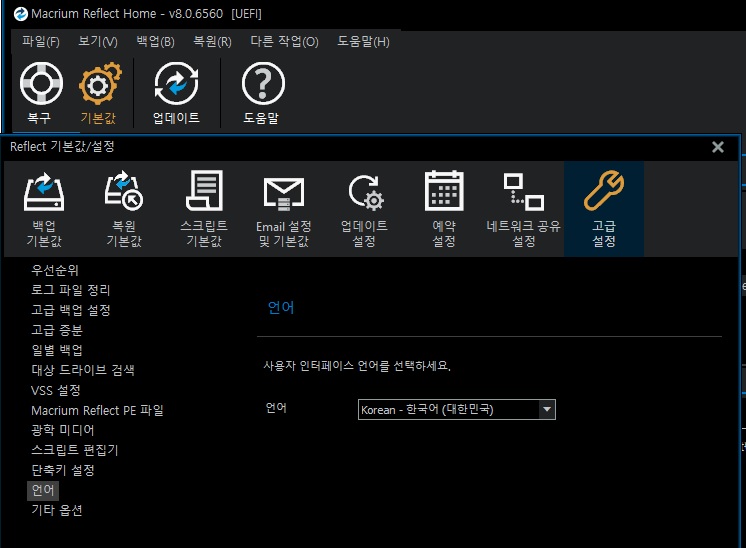Screen dimensions: 746x548
Task: Select 대상 드라이브 검색 entry
Action: pyautogui.click(x=83, y=370)
